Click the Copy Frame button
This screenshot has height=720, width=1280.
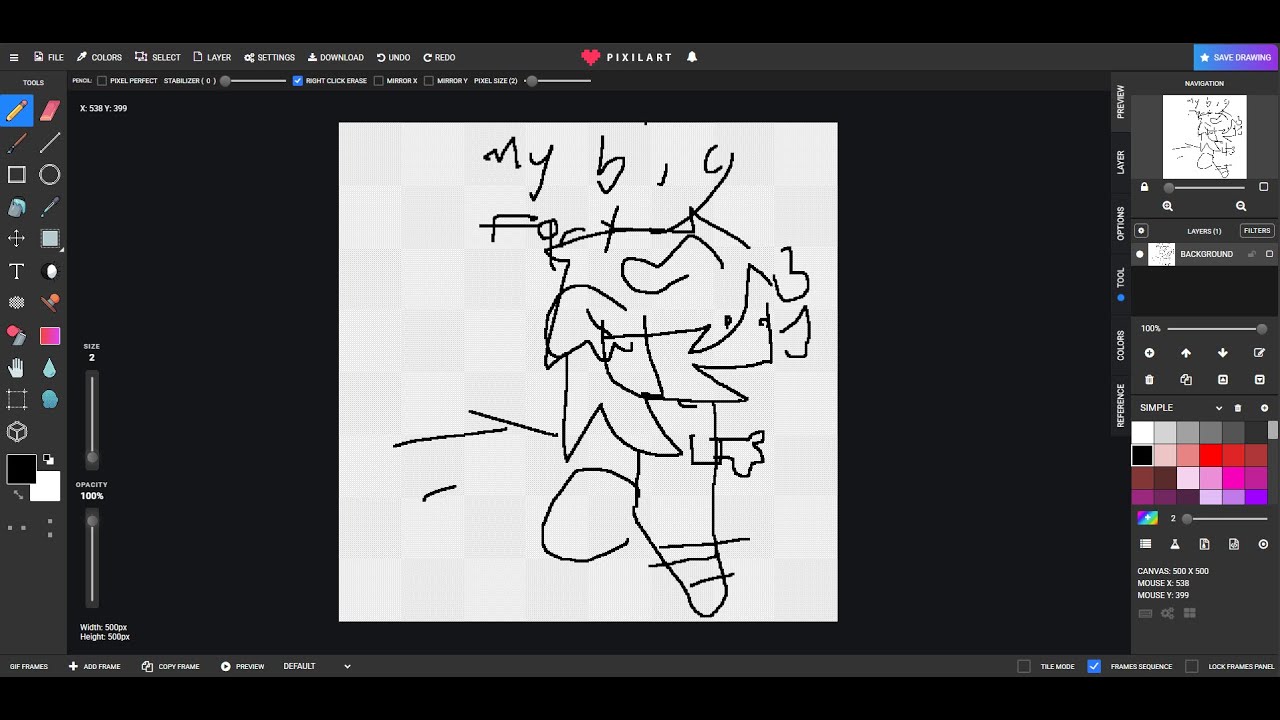(170, 666)
